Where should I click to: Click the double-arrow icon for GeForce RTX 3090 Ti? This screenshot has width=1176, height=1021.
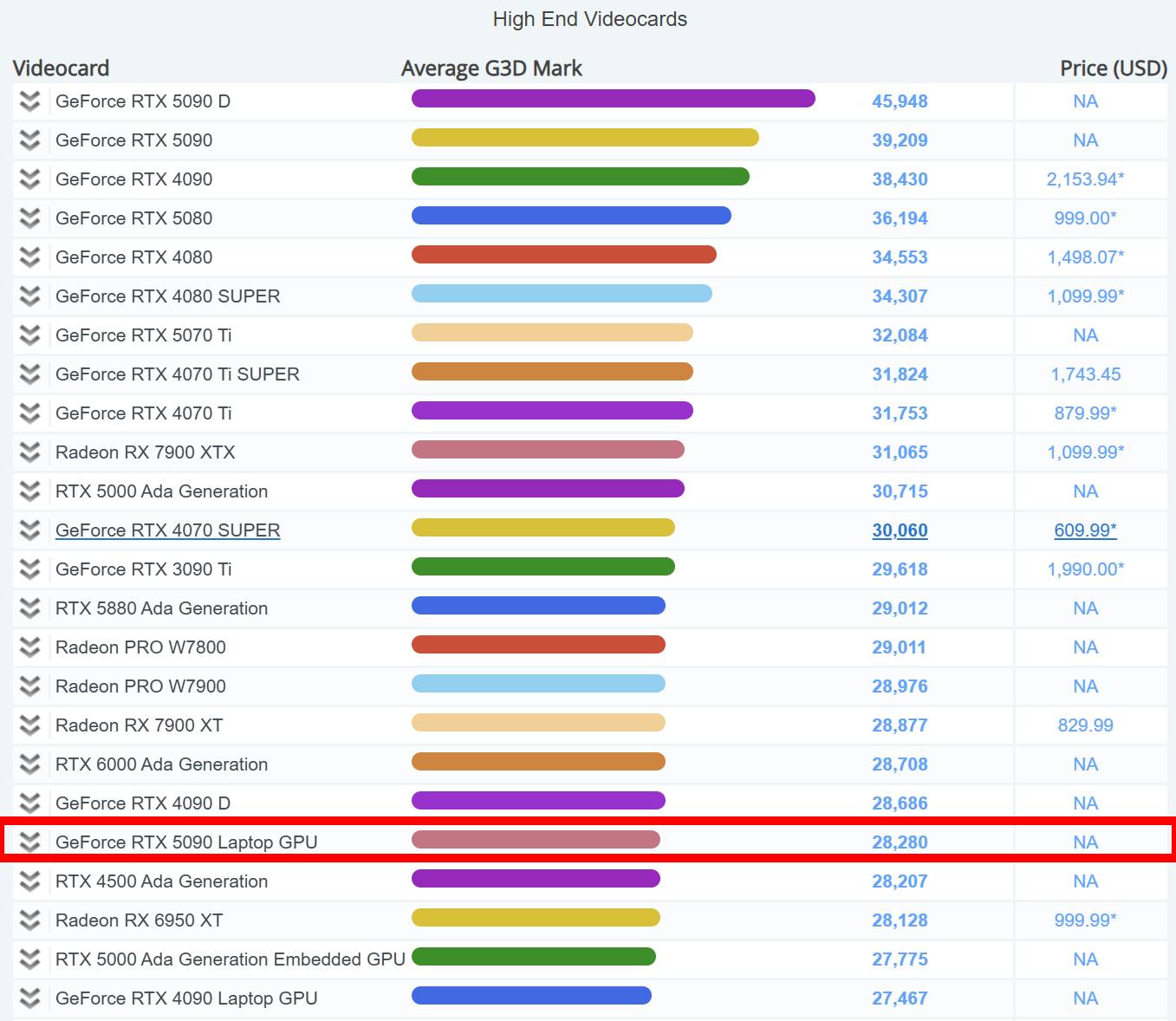click(x=30, y=569)
